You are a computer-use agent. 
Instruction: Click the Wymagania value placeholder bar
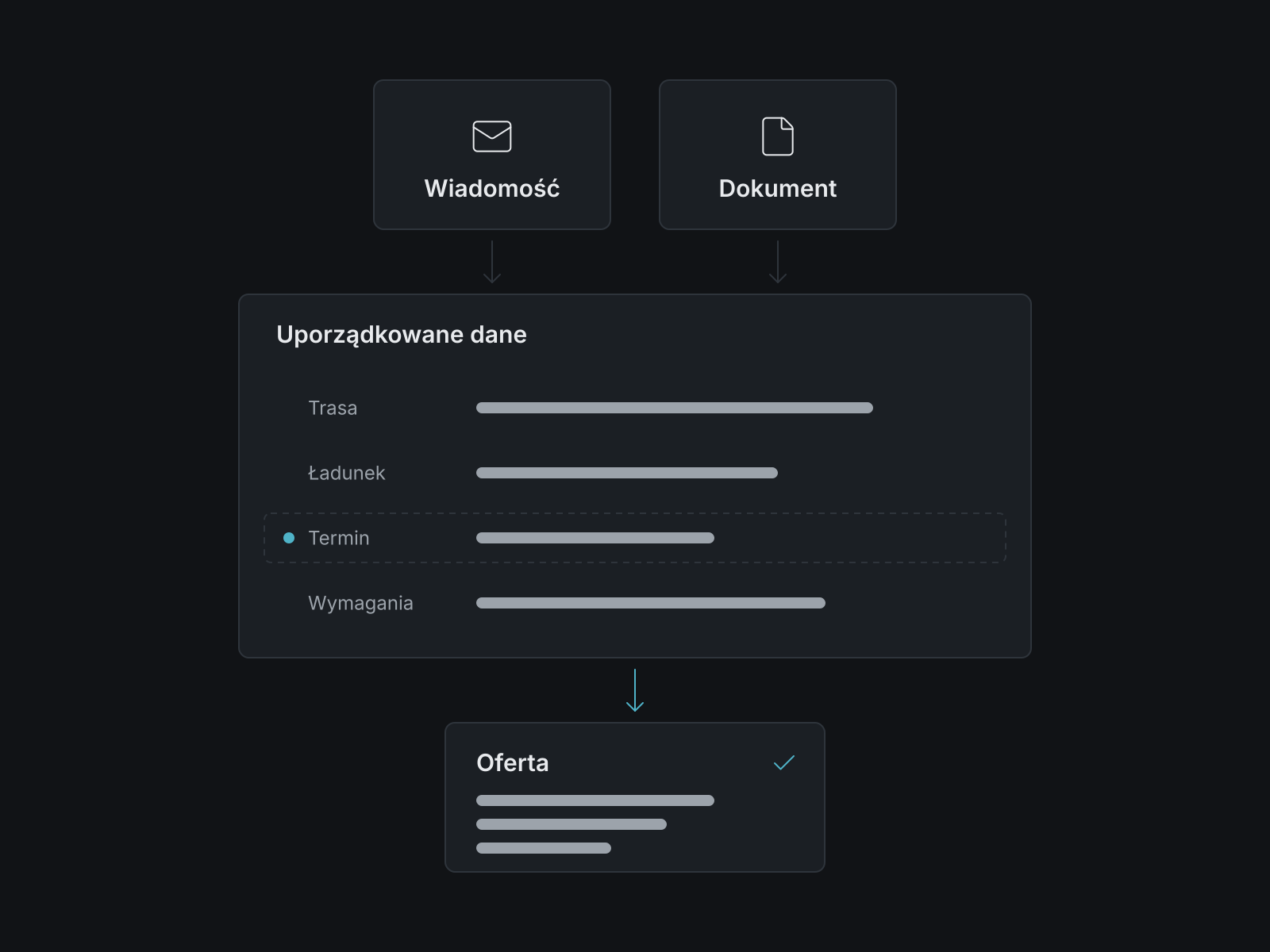(x=651, y=603)
